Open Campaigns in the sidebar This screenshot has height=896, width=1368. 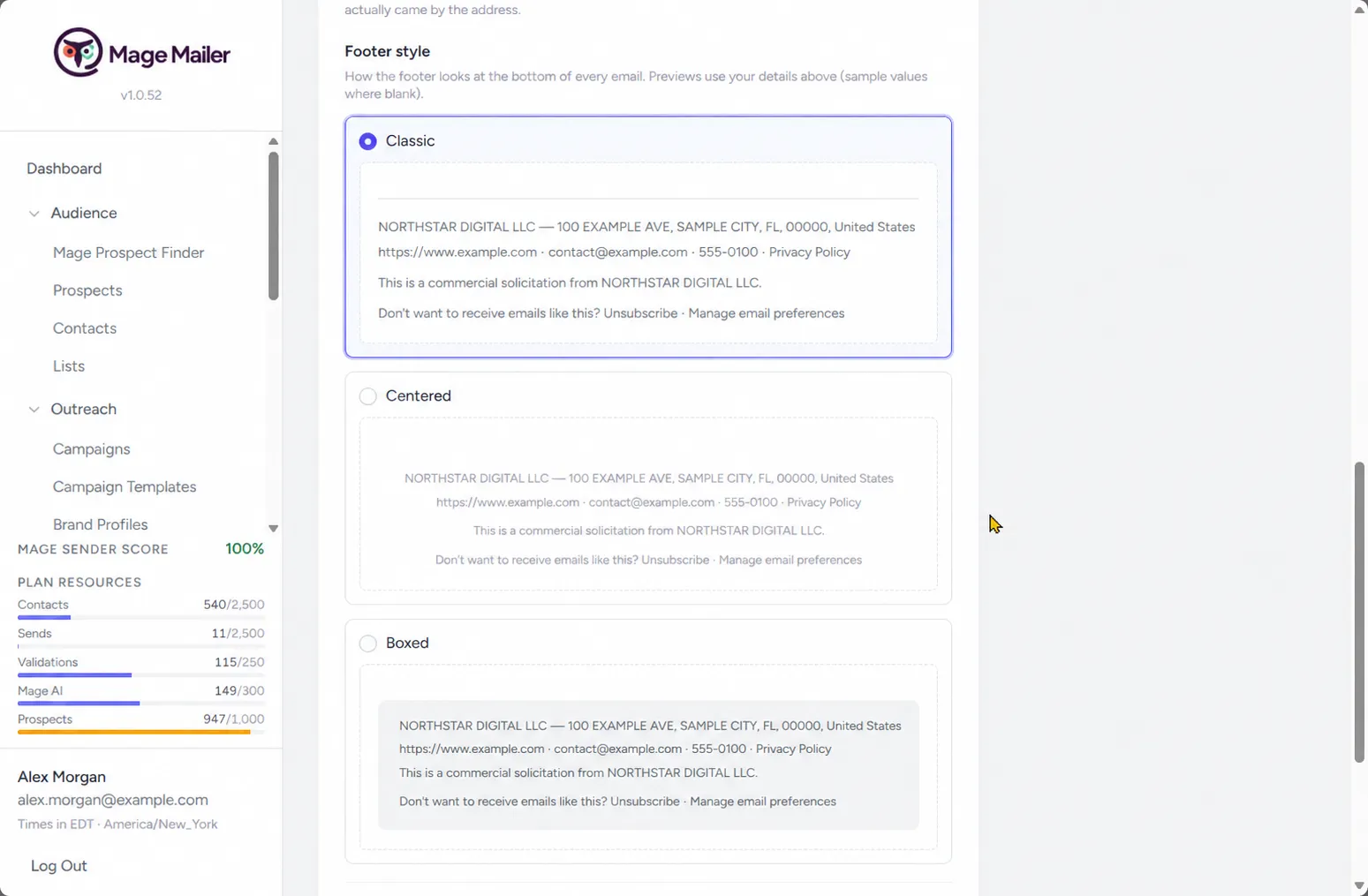(x=91, y=449)
